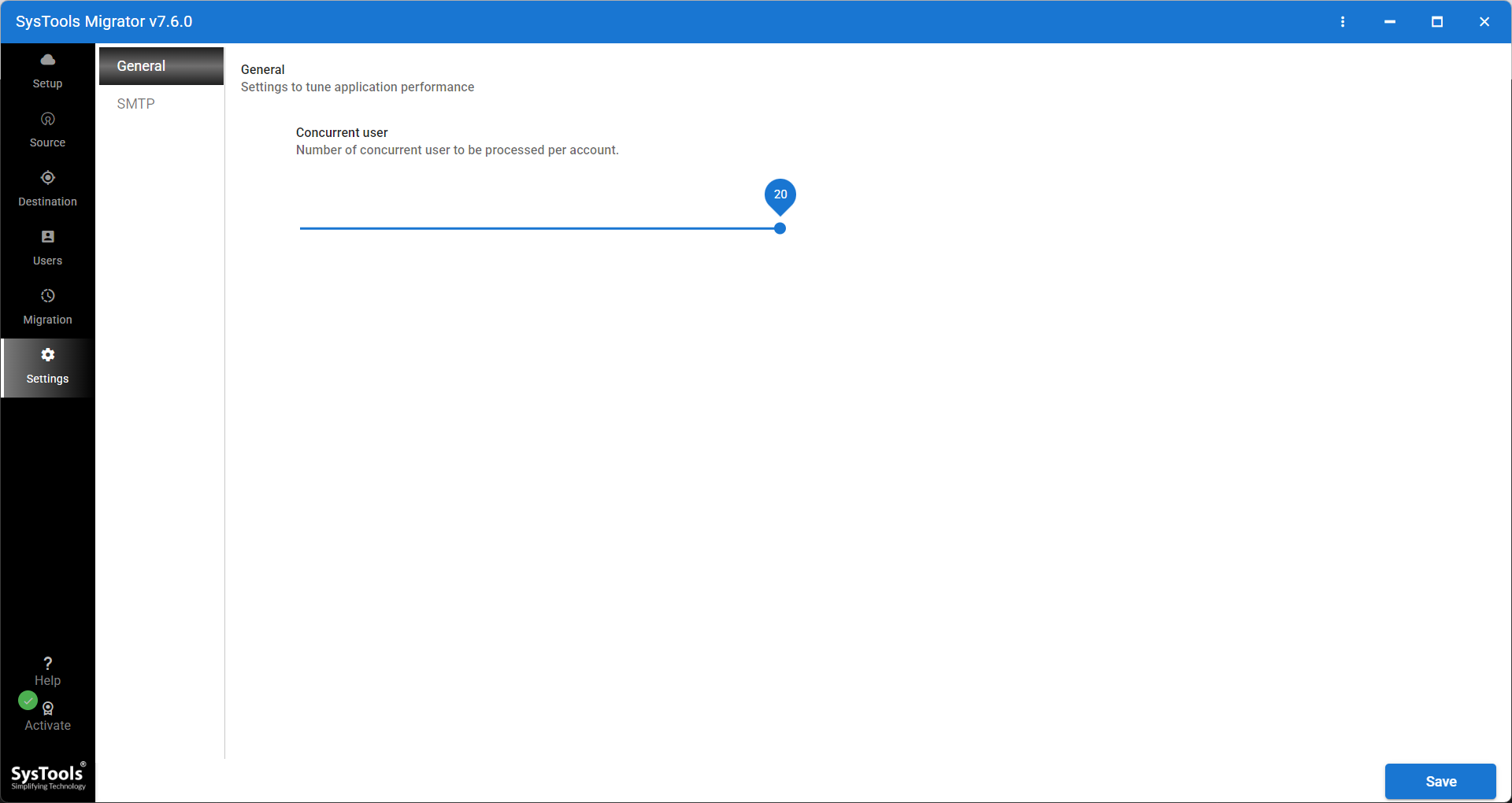Screen dimensions: 1512x803
Task: Click the green activation status checkmark
Action: pos(28,701)
